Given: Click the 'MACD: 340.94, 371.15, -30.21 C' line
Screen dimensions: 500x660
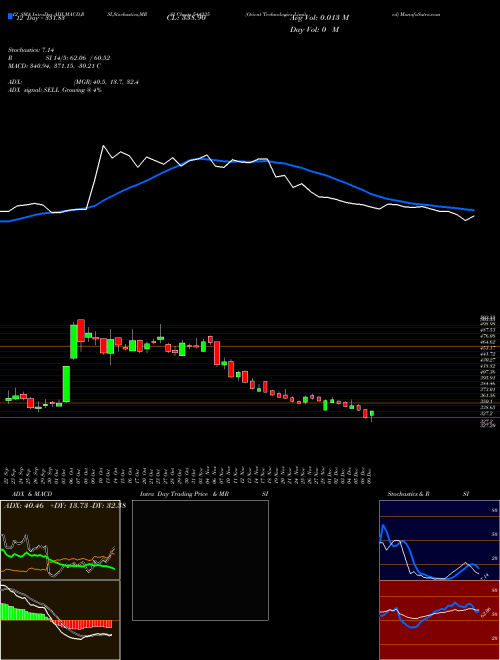Looking at the screenshot, I should (54, 66).
